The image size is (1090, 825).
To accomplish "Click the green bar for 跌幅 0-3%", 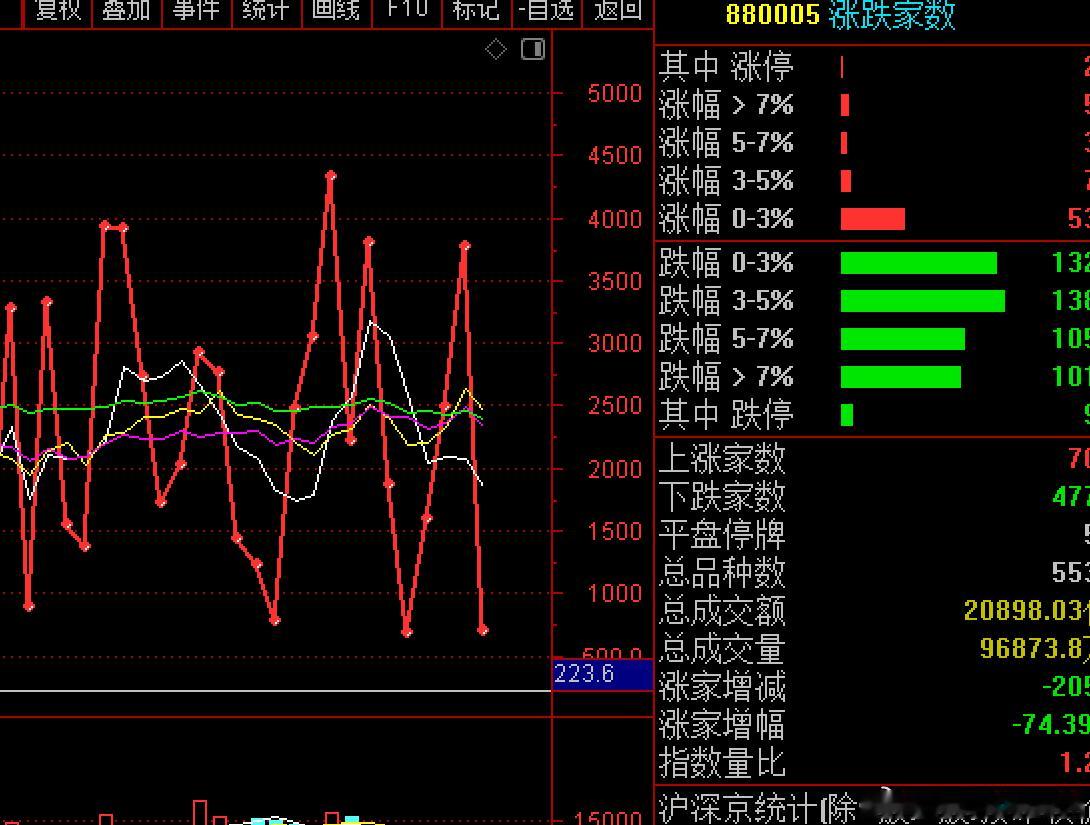I will (919, 263).
